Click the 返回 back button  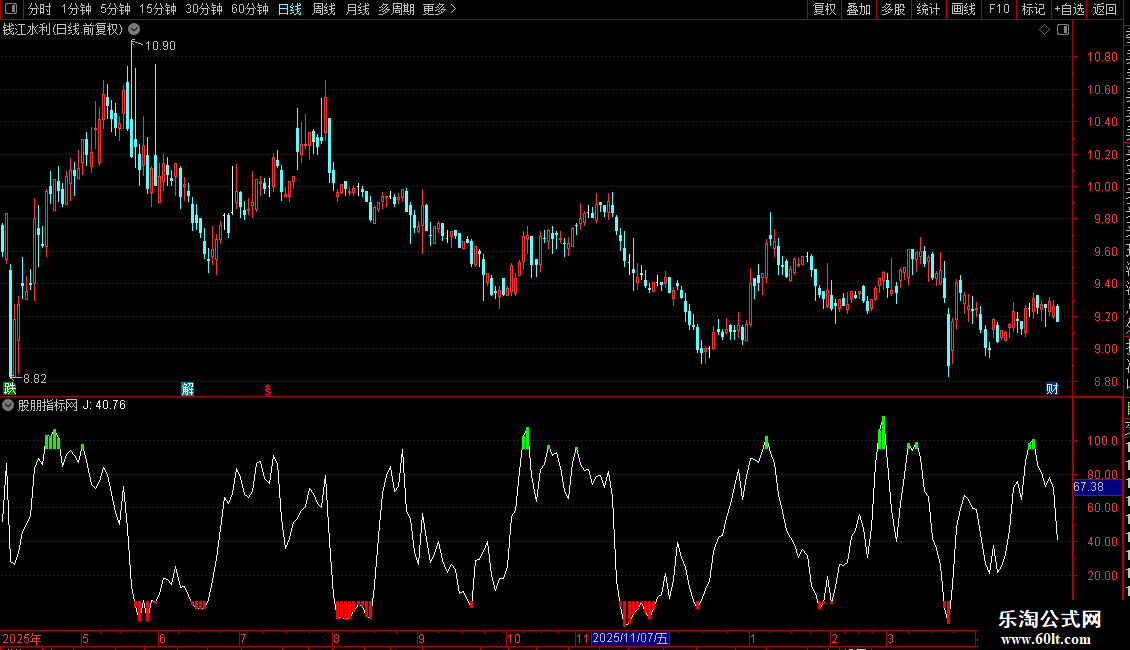pos(1104,9)
